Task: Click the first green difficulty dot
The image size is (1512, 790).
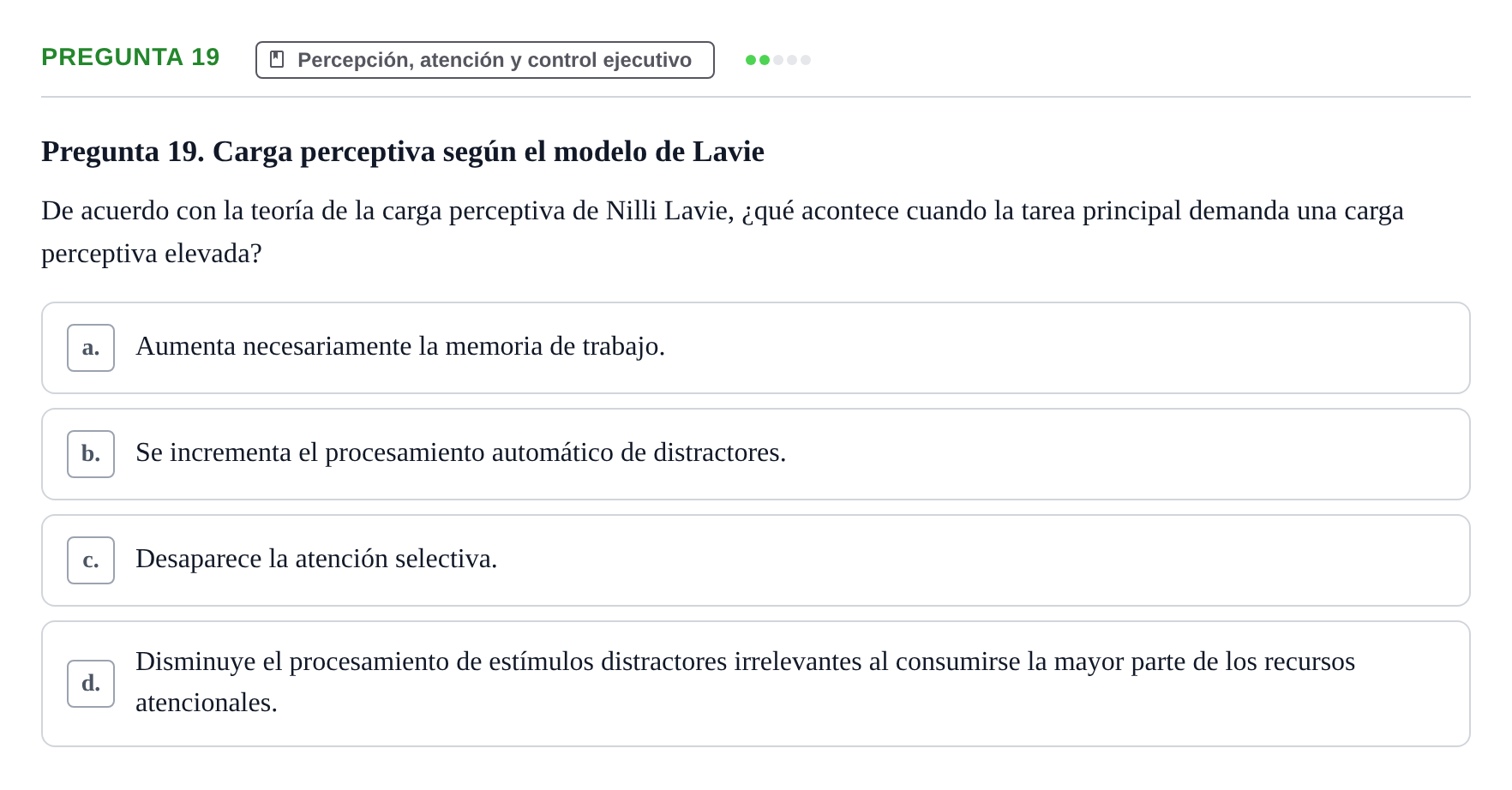Action: [751, 60]
